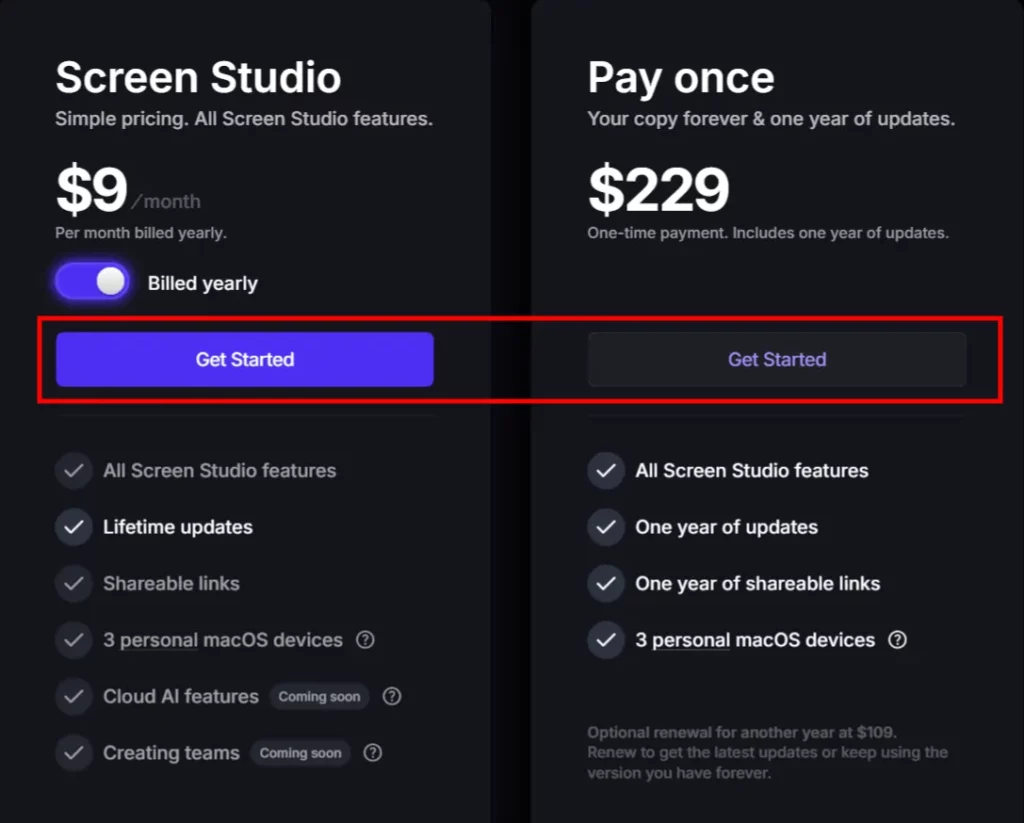This screenshot has height=823, width=1024.
Task: Open help beside Creating teams
Action: [x=372, y=753]
